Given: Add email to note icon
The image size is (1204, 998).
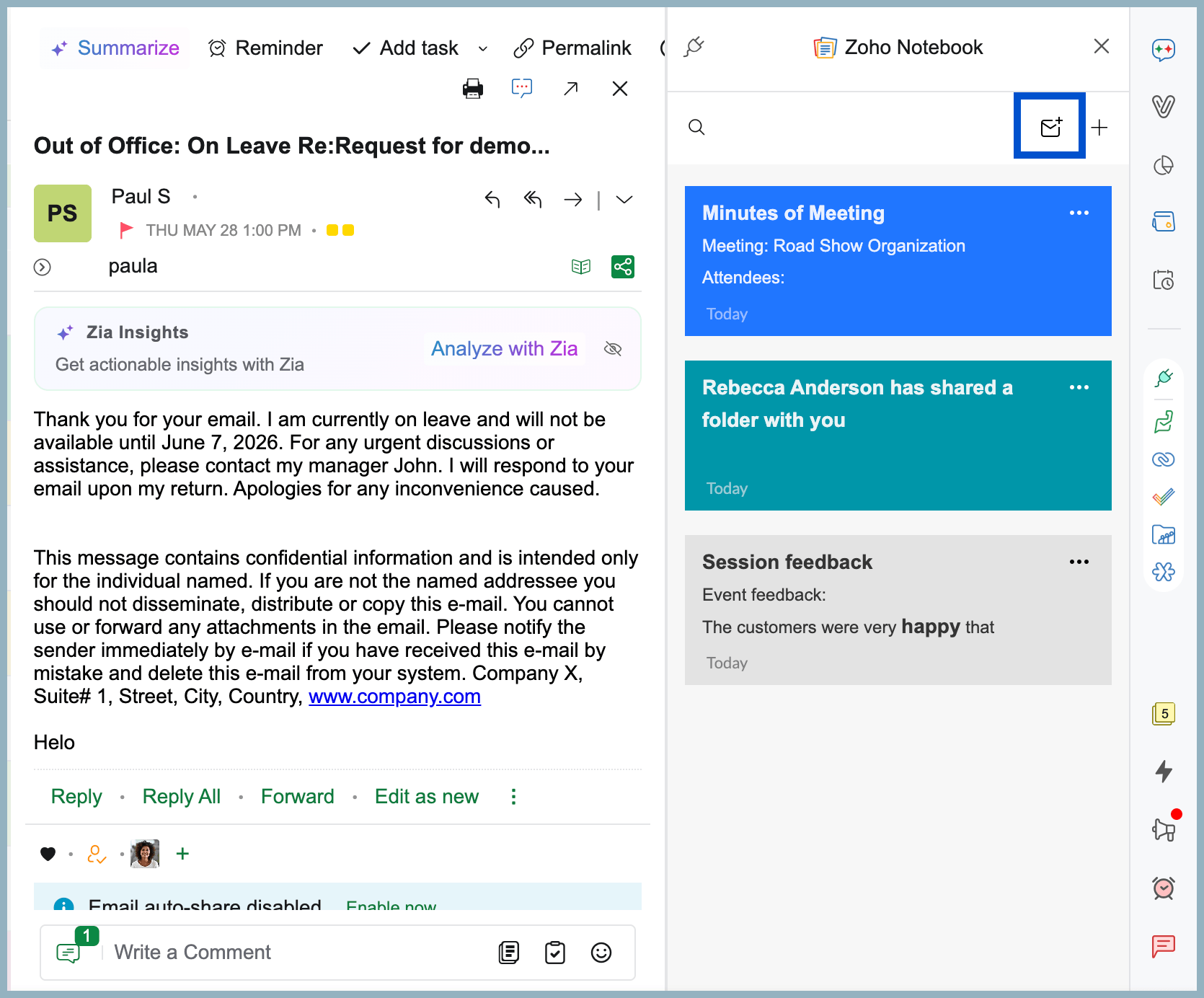Looking at the screenshot, I should (x=1051, y=127).
